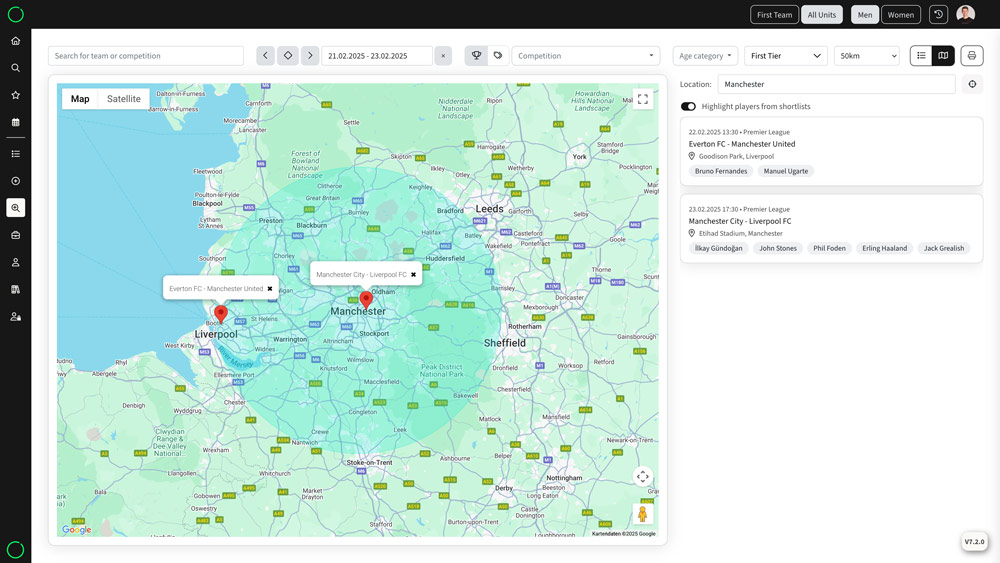Click Goodison Park, Liverpool venue
Screen dimensions: 1000x563
(x=736, y=156)
